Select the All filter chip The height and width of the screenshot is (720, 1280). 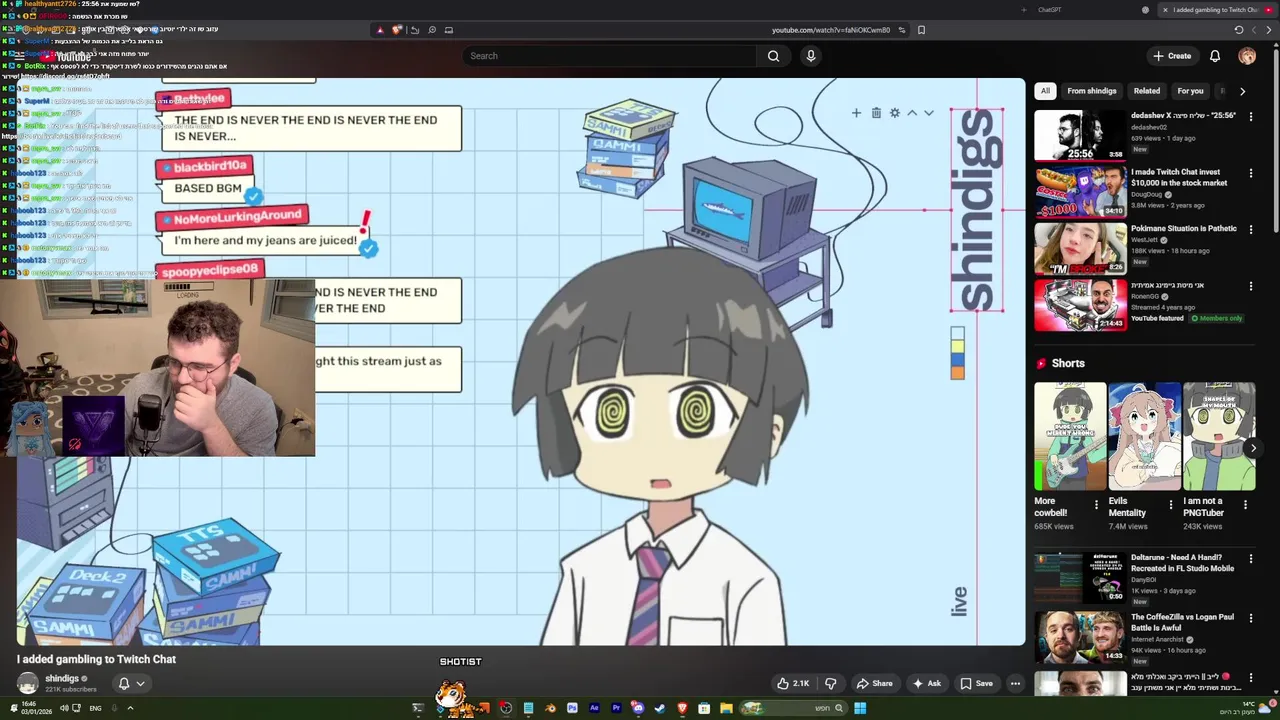(x=1045, y=91)
